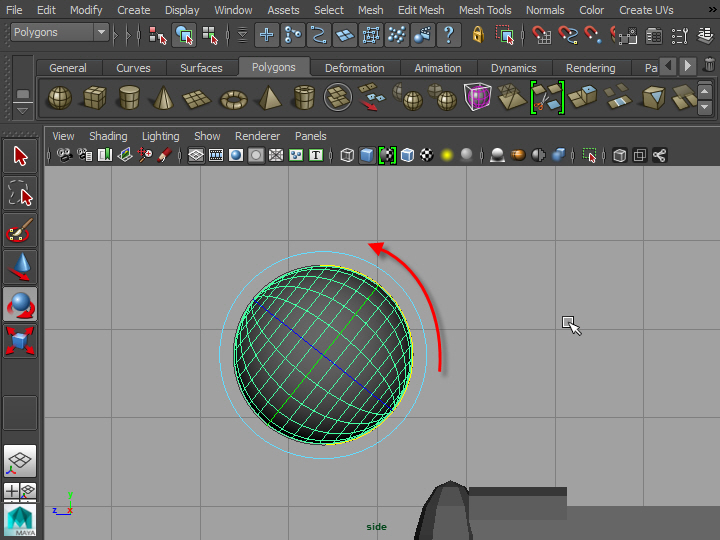Open the Edit Mesh menu
The image size is (720, 540).
[421, 10]
